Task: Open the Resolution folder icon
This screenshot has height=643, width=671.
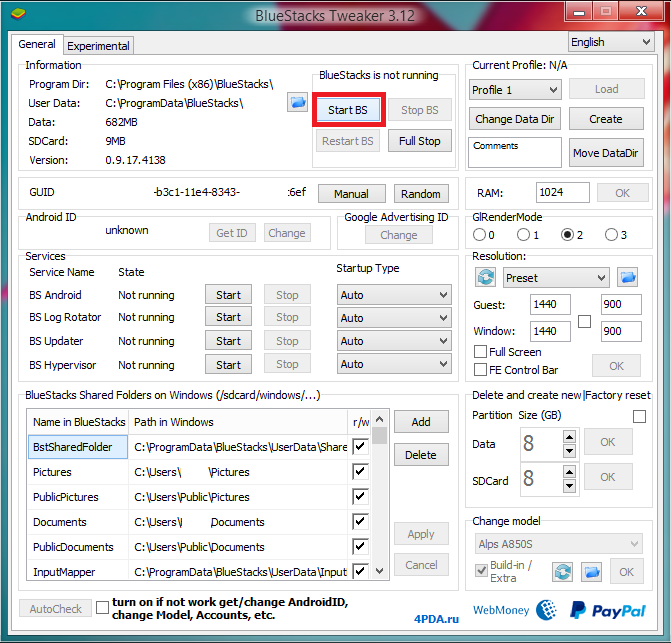Action: (627, 278)
